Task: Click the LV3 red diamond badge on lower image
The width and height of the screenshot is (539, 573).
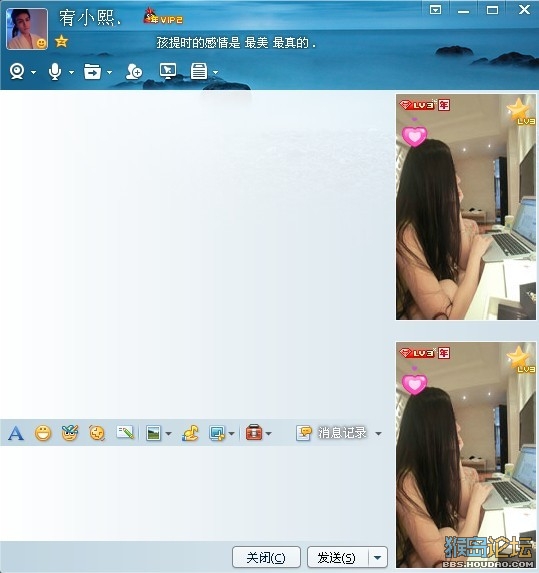Action: click(x=418, y=353)
